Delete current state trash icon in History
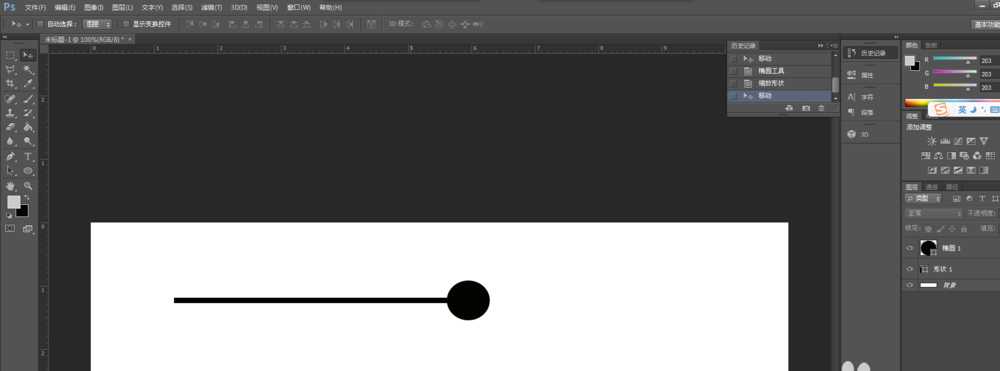This screenshot has height=371, width=1000. tap(821, 108)
